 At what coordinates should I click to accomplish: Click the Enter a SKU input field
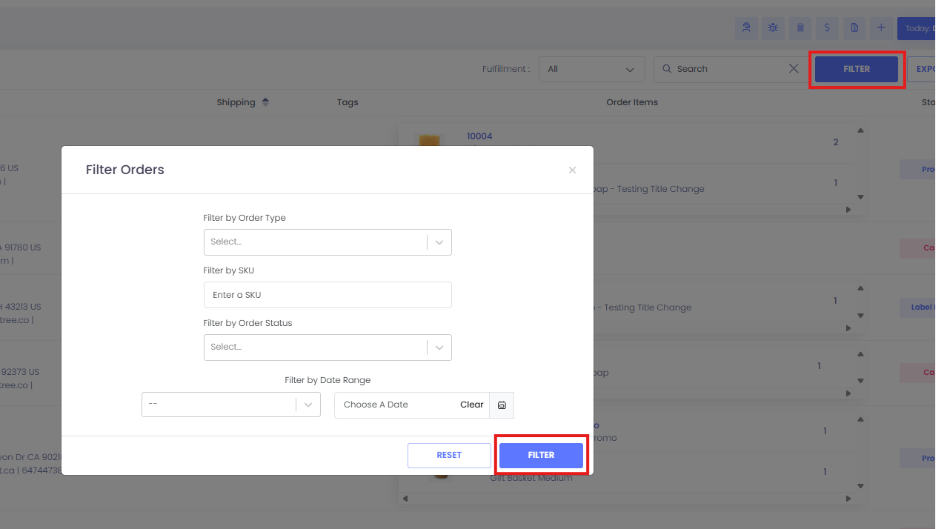[327, 295]
